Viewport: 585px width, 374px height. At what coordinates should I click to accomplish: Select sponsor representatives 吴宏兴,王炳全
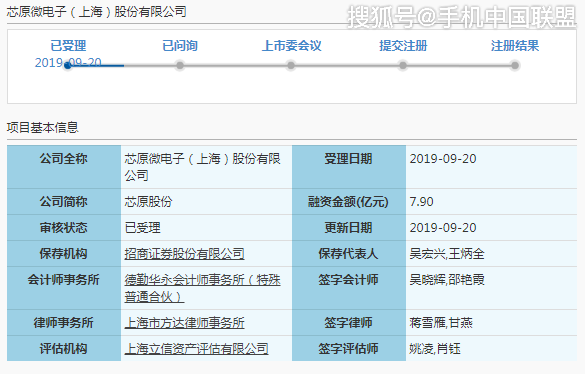pyautogui.click(x=447, y=254)
